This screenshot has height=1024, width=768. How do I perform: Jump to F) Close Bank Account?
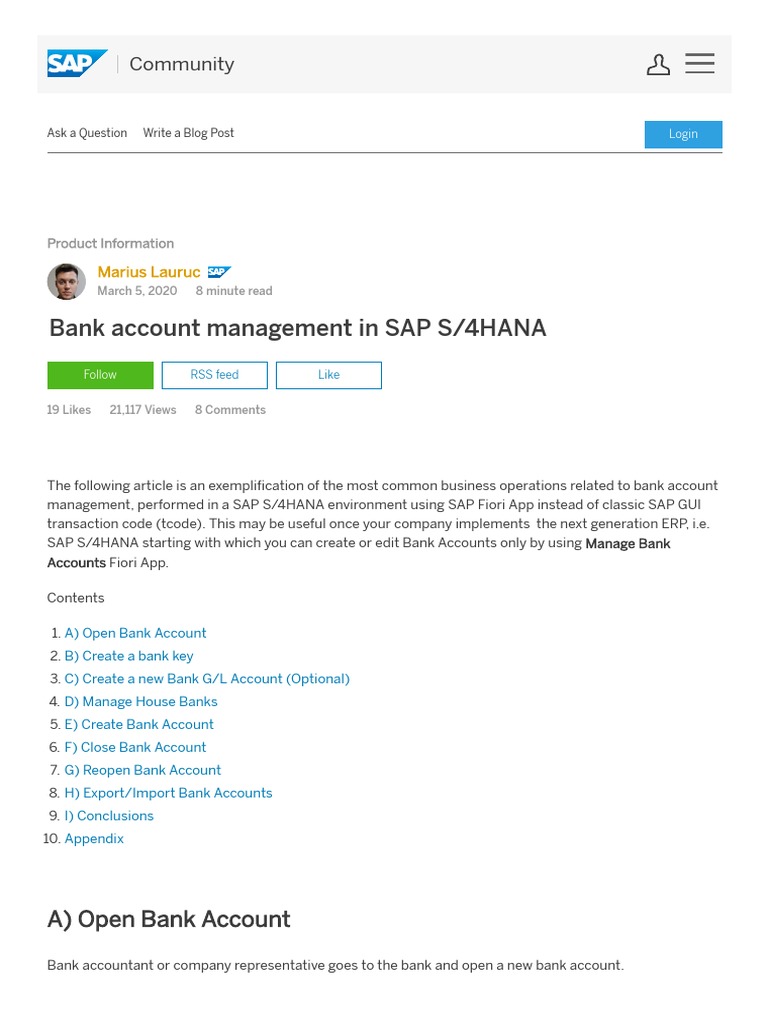pos(135,747)
